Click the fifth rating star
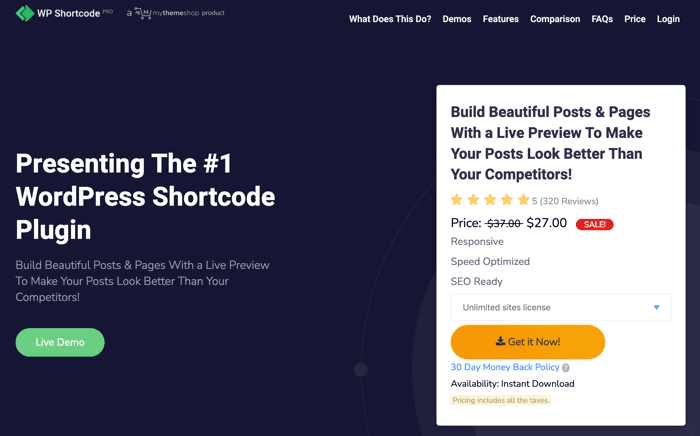 (523, 199)
